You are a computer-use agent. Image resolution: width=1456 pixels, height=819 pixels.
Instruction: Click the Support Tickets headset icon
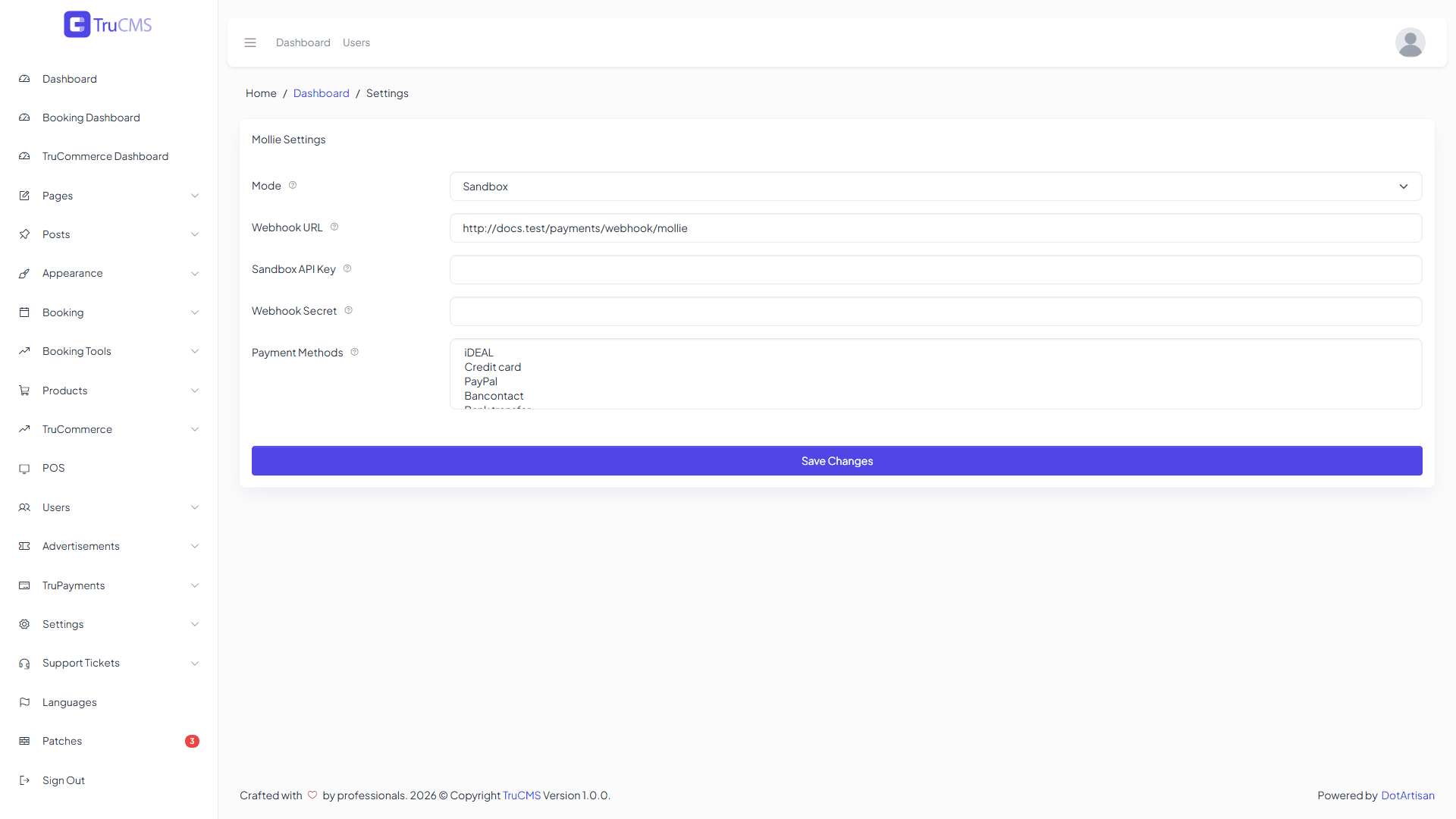click(24, 664)
